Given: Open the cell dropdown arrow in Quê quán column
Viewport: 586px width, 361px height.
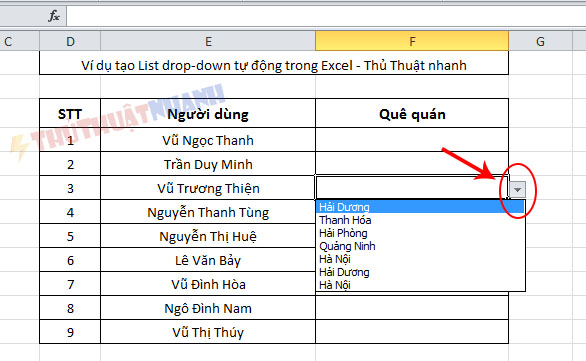Looking at the screenshot, I should tap(518, 189).
